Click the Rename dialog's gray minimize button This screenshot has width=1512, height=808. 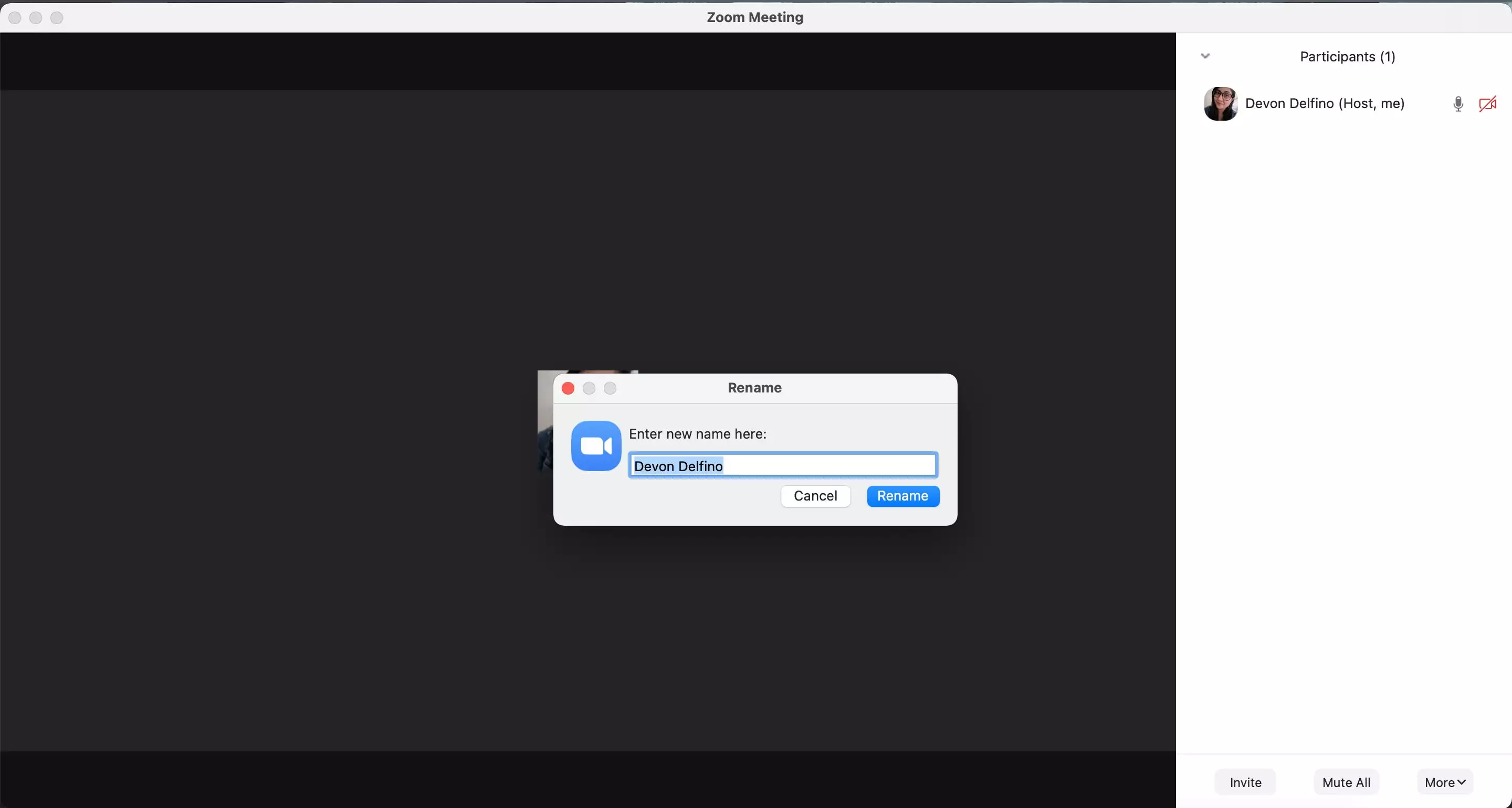click(589, 388)
